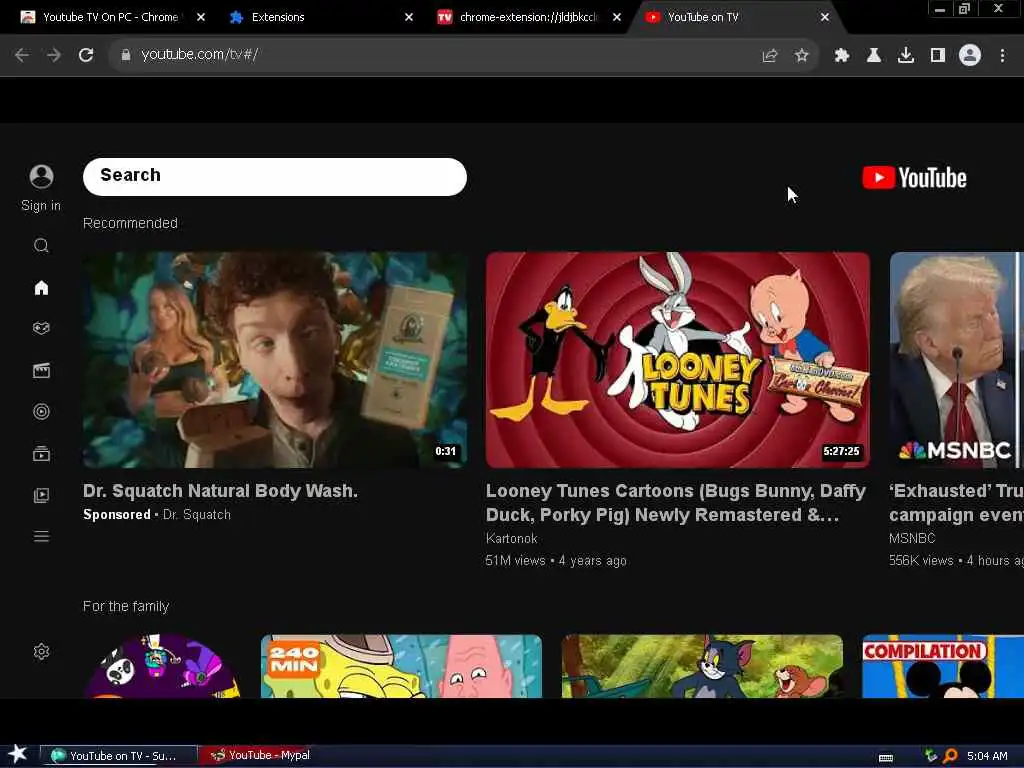This screenshot has width=1024, height=768.
Task: Open the Chrome Labs flask icon
Action: (x=874, y=56)
